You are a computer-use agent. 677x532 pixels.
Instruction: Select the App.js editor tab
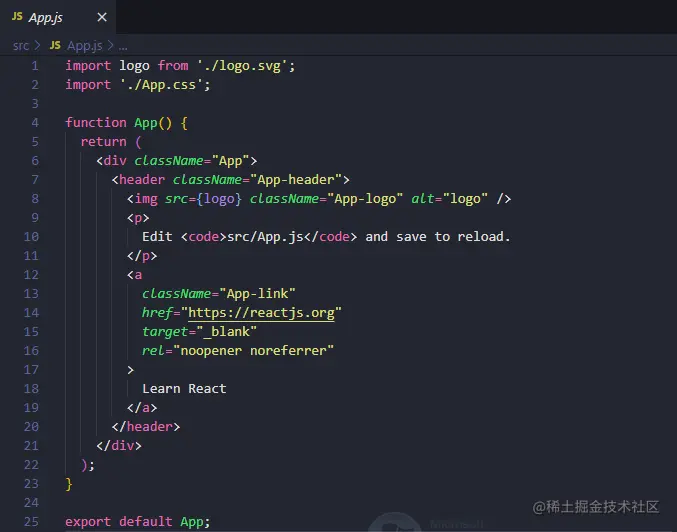(58, 17)
